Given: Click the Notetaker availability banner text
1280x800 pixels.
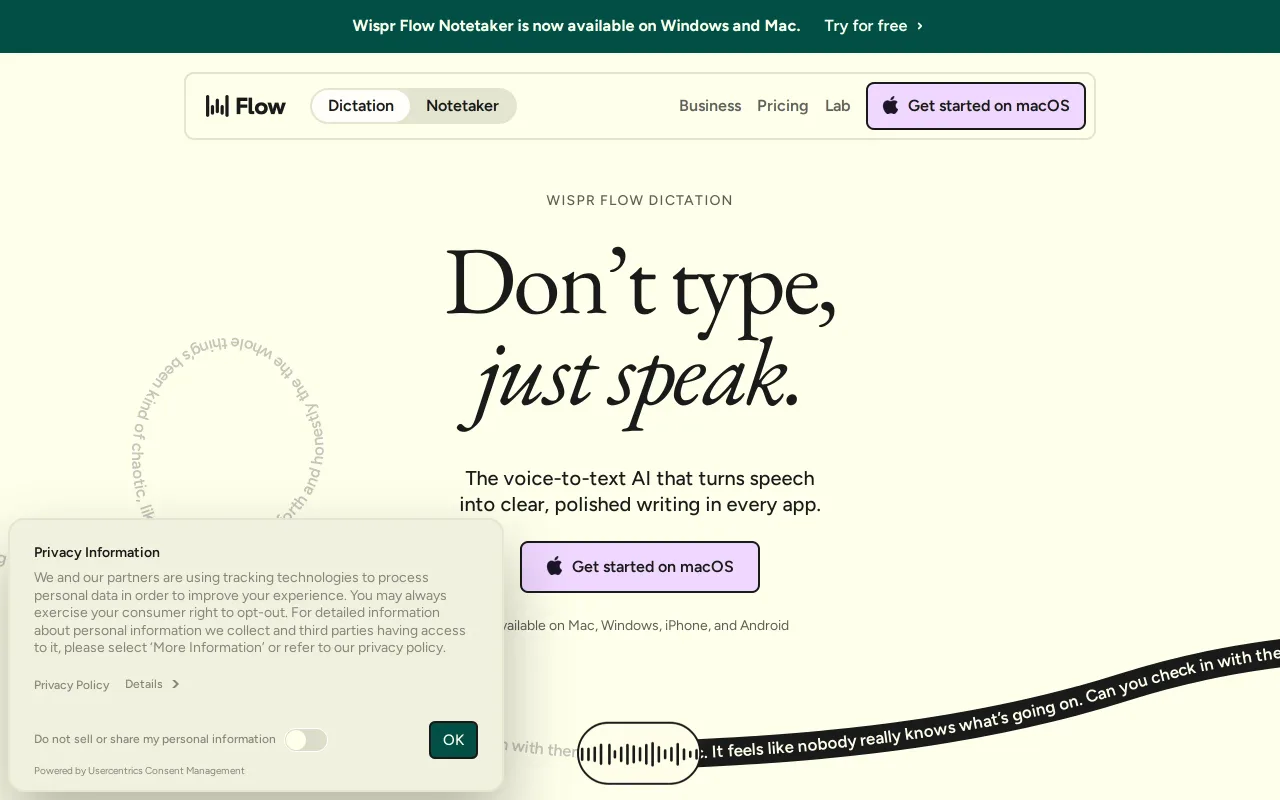Looking at the screenshot, I should (576, 26).
